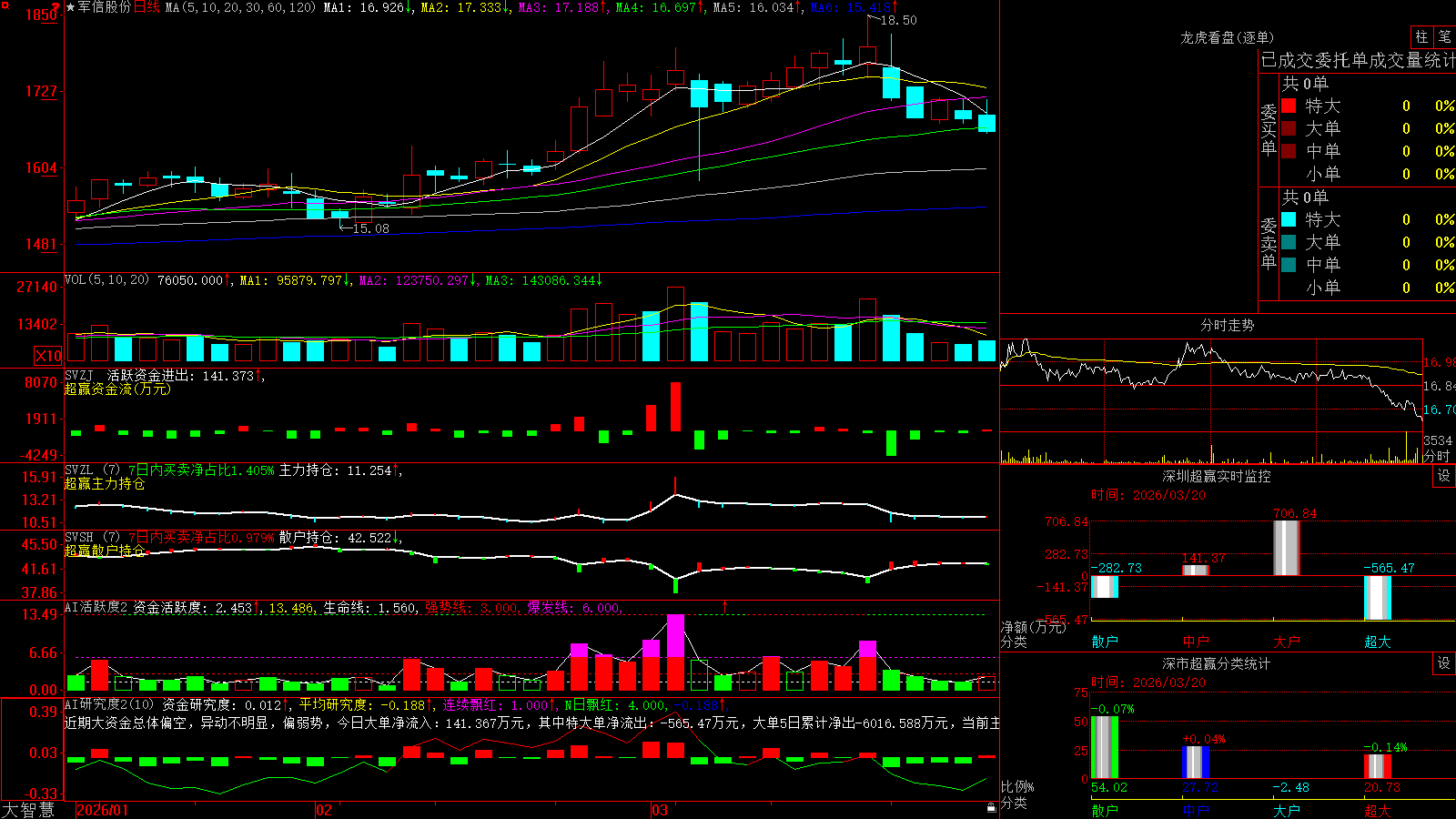
Task: Click the 18.50 high price annotation
Action: [x=898, y=20]
